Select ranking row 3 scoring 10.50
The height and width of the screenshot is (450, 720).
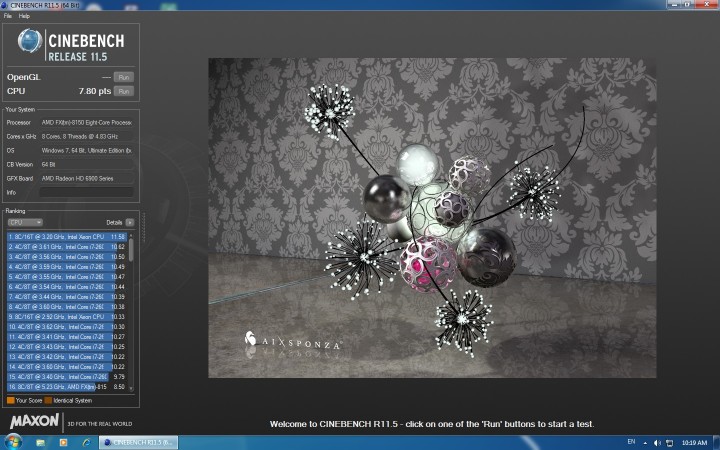[67, 257]
